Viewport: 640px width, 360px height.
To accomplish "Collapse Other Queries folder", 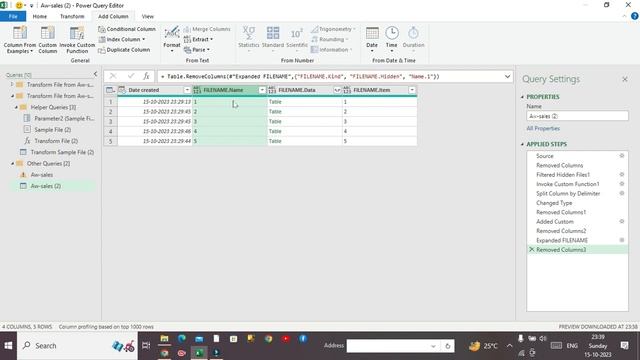I will tap(12, 163).
